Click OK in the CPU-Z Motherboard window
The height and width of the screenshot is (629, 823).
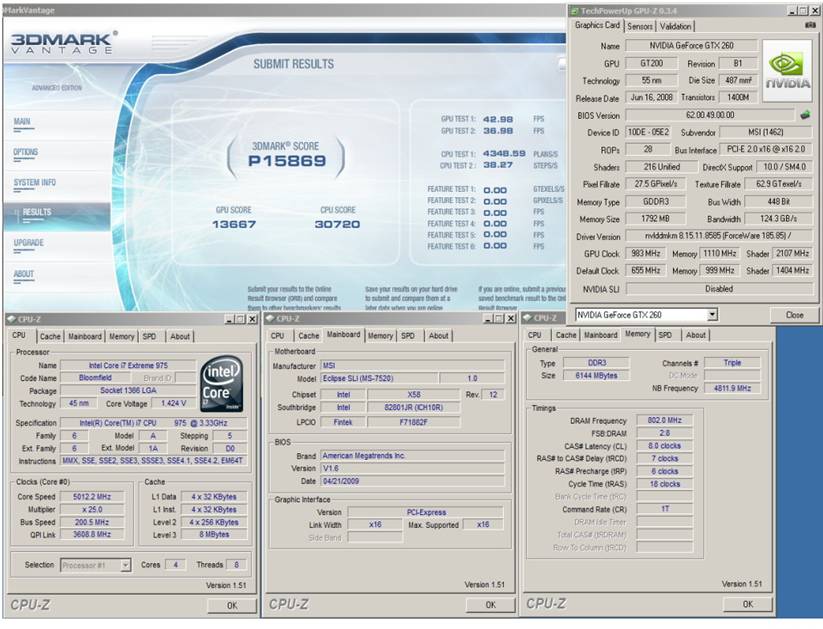tap(490, 605)
